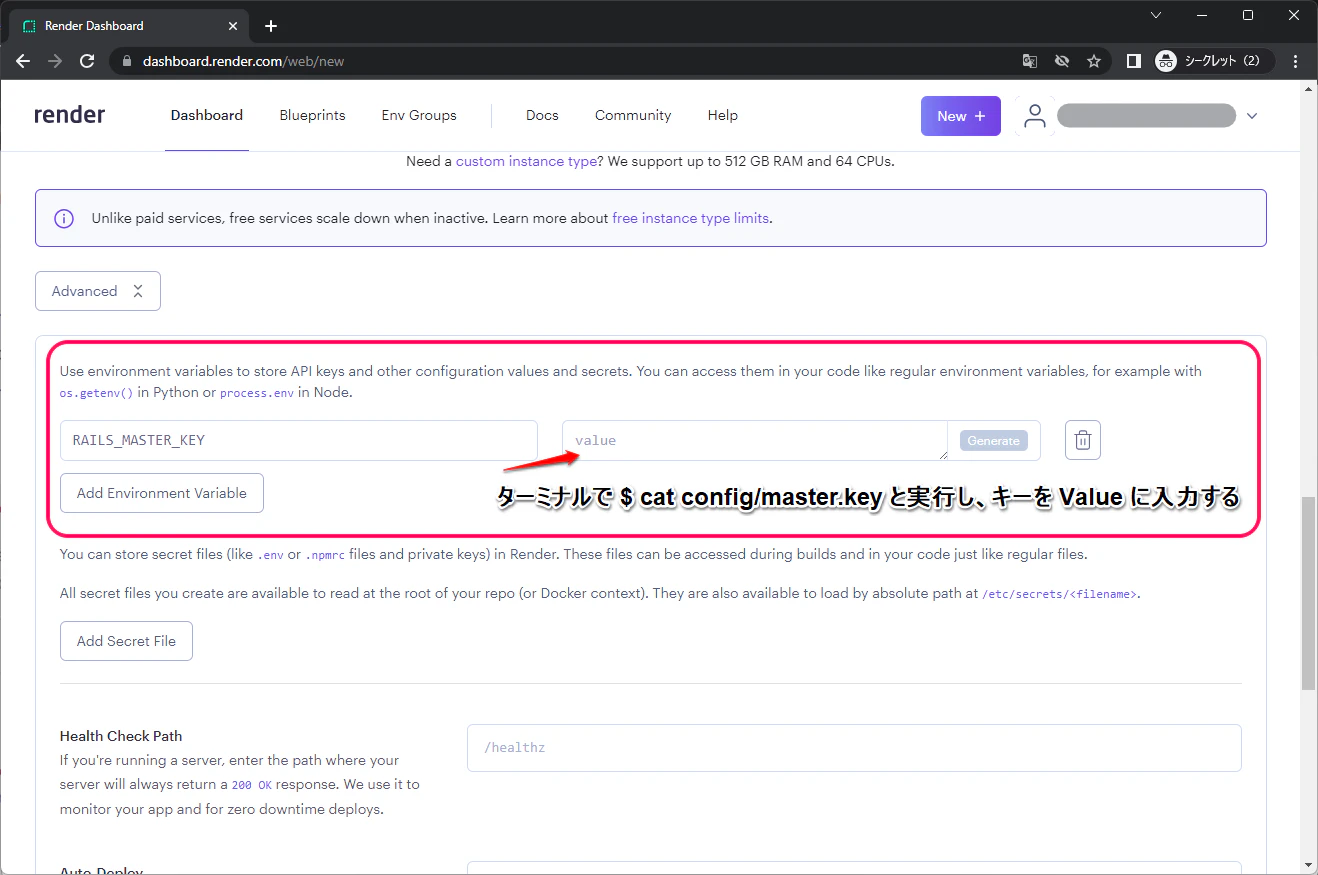
Task: Open the Help menu item
Action: 723,115
